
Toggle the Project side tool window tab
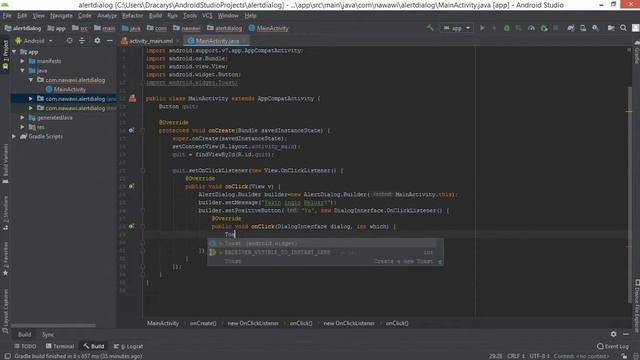coord(5,55)
